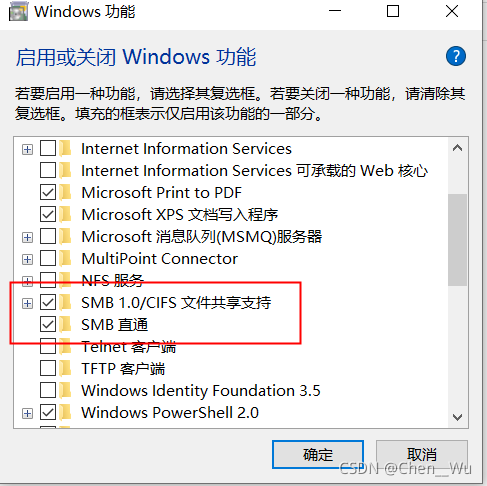Select the NFS 服务 list entry

point(113,281)
